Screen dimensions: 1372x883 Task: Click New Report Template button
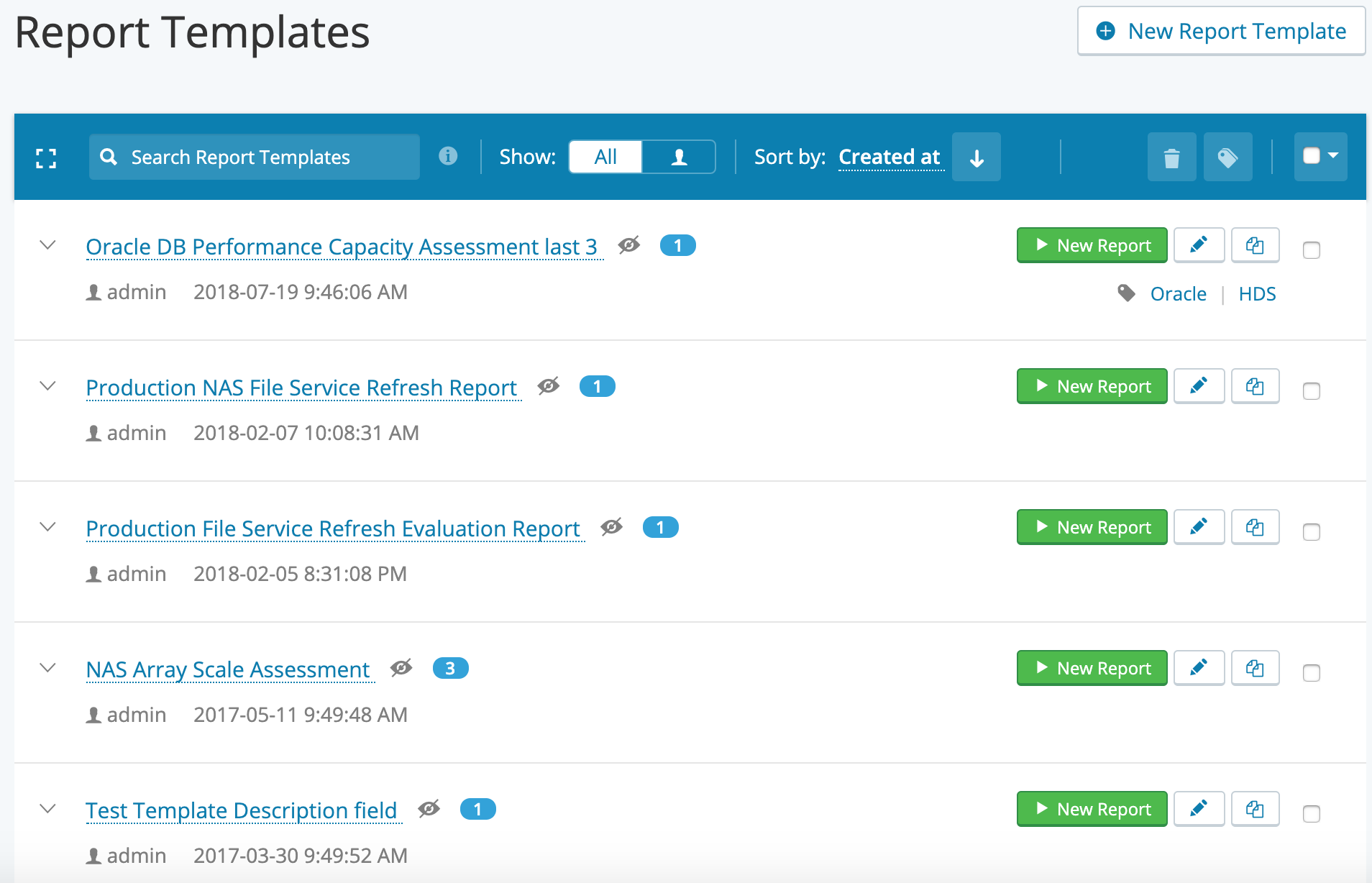coord(1221,31)
